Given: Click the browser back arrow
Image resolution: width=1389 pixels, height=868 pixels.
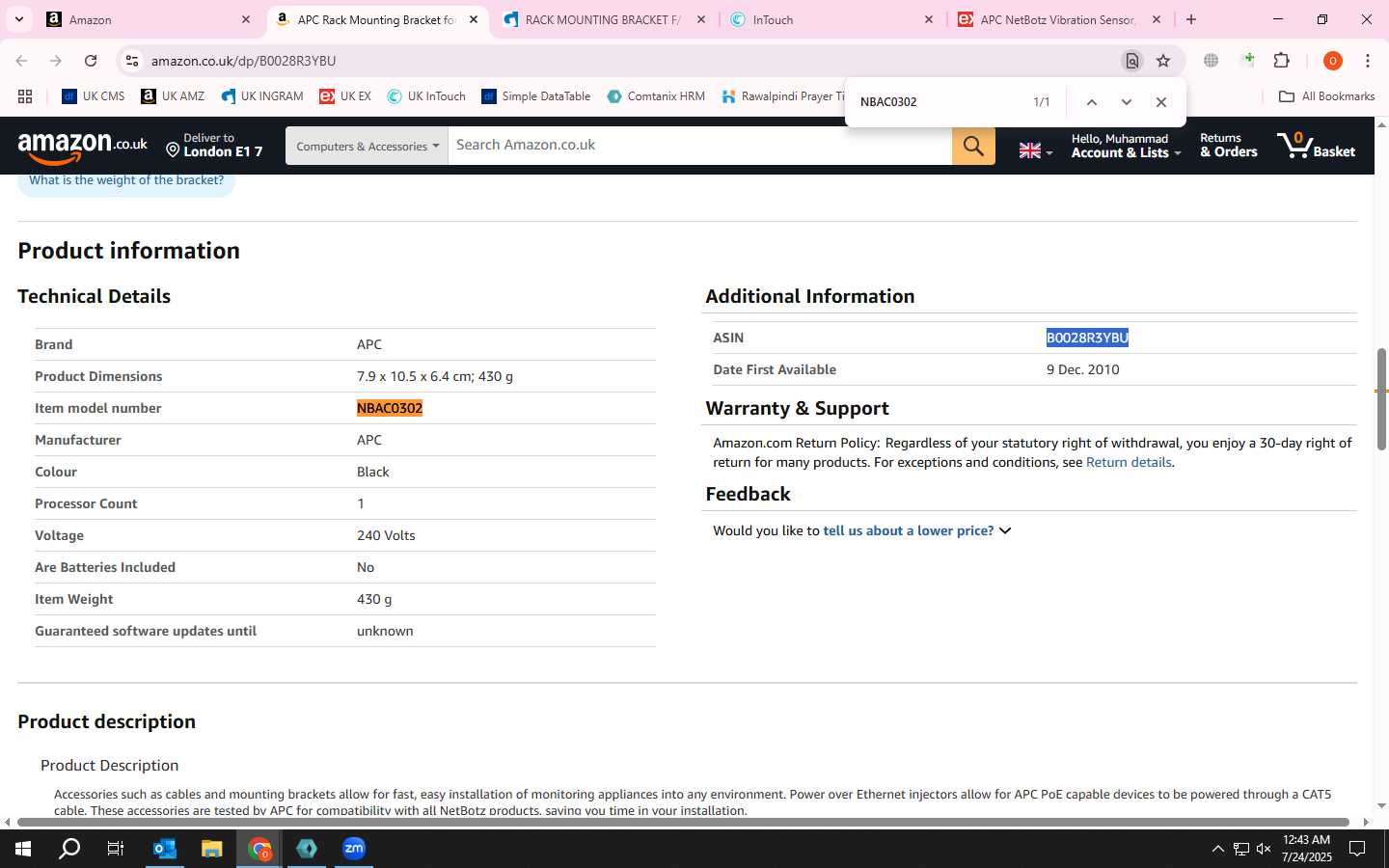Looking at the screenshot, I should pyautogui.click(x=21, y=61).
